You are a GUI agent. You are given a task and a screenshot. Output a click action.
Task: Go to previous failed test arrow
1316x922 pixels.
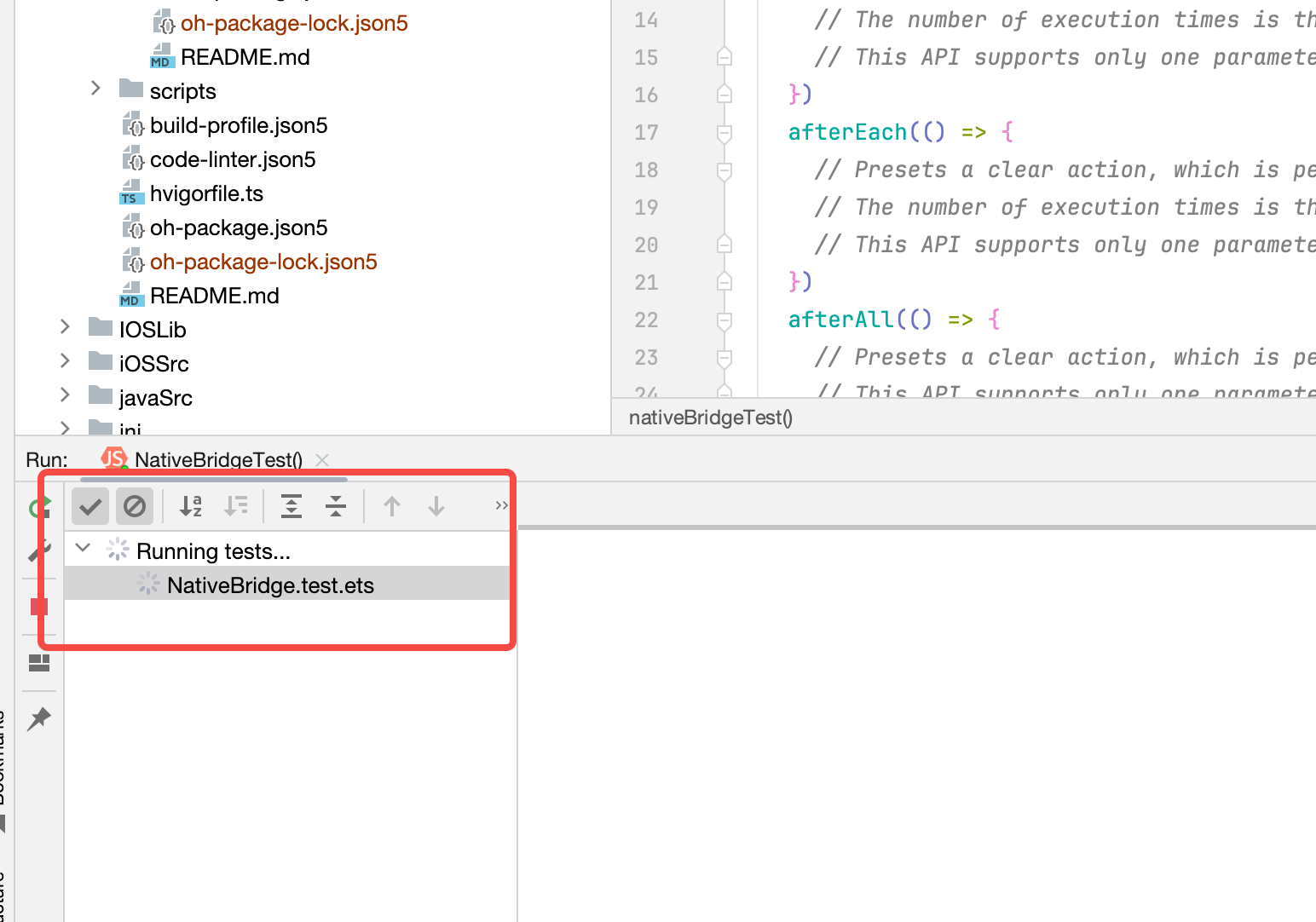point(392,506)
